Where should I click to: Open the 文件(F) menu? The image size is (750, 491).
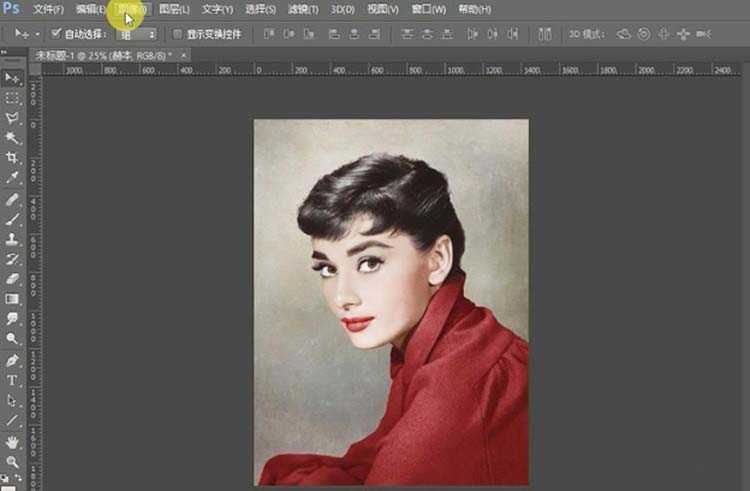[x=48, y=9]
